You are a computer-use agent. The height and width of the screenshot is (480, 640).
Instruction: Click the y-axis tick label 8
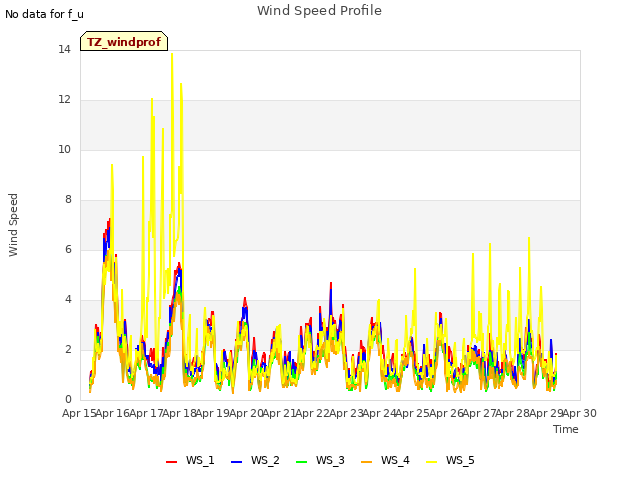point(68,199)
